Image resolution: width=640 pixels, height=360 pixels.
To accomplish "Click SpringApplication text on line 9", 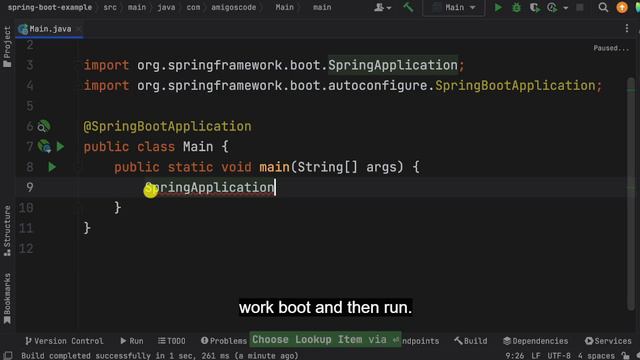I will click(x=210, y=187).
